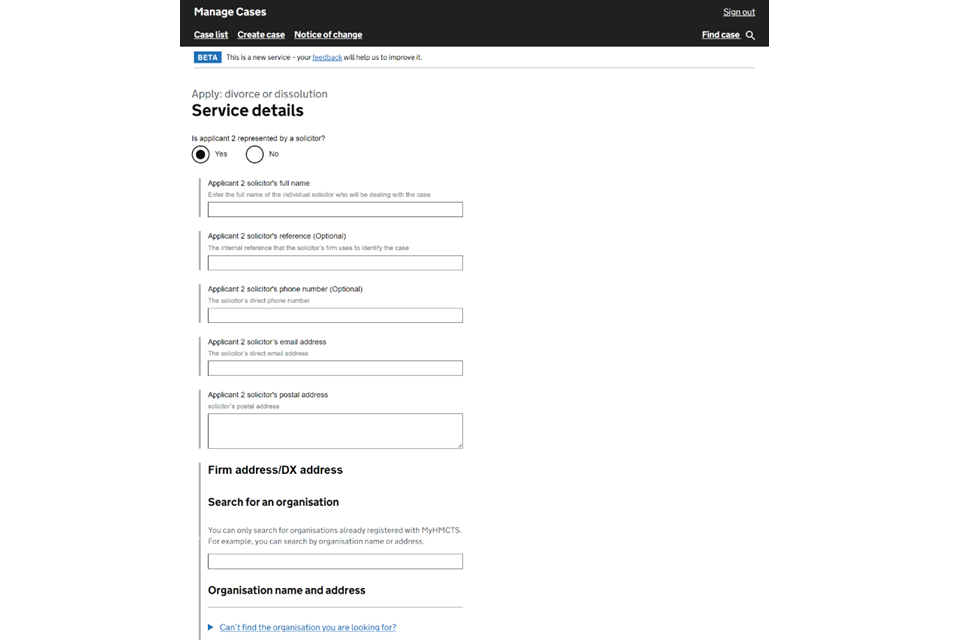Click the Search for an organisation field
This screenshot has height=640, width=960.
[x=335, y=562]
